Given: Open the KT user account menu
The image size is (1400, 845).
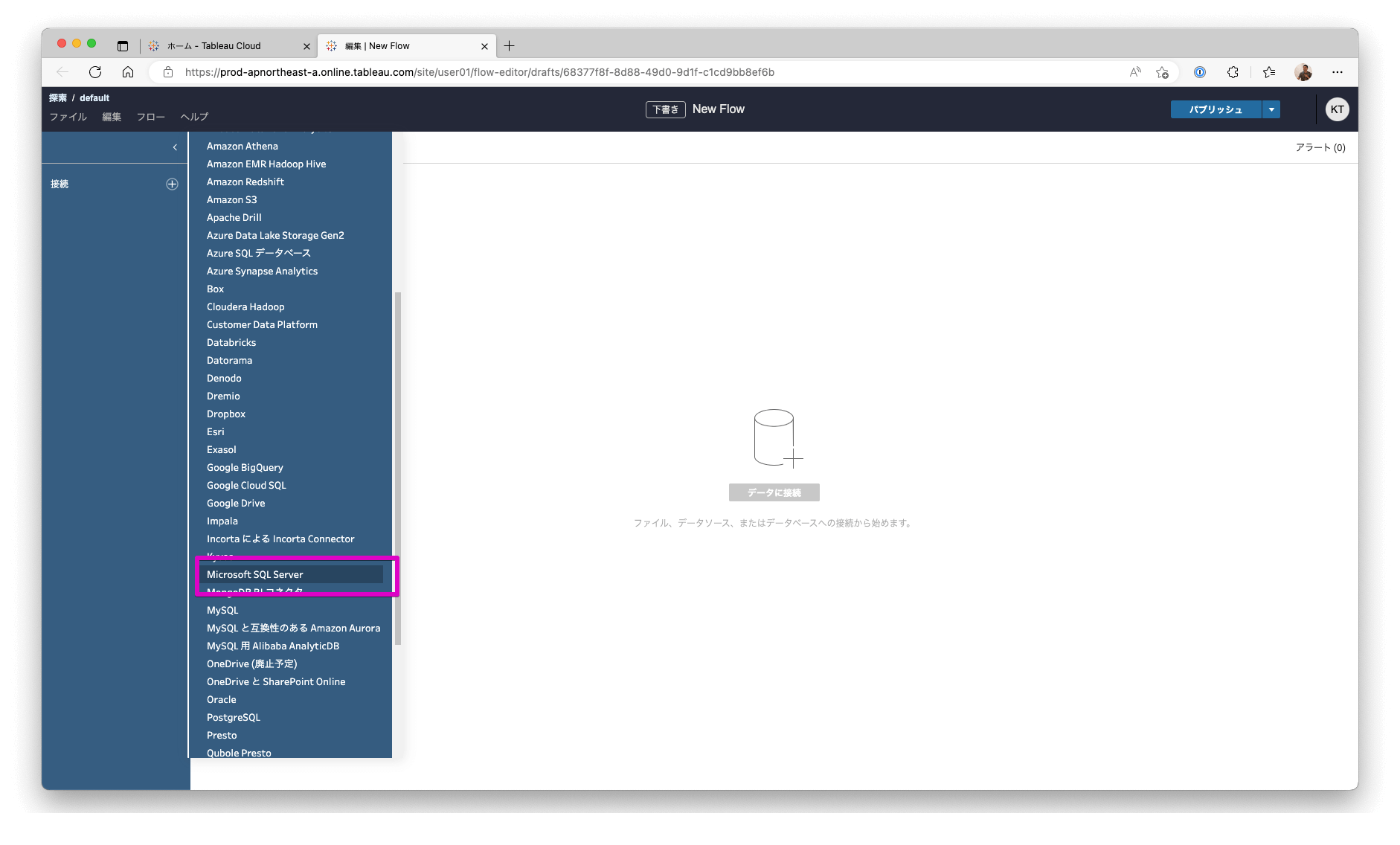Looking at the screenshot, I should 1337,109.
